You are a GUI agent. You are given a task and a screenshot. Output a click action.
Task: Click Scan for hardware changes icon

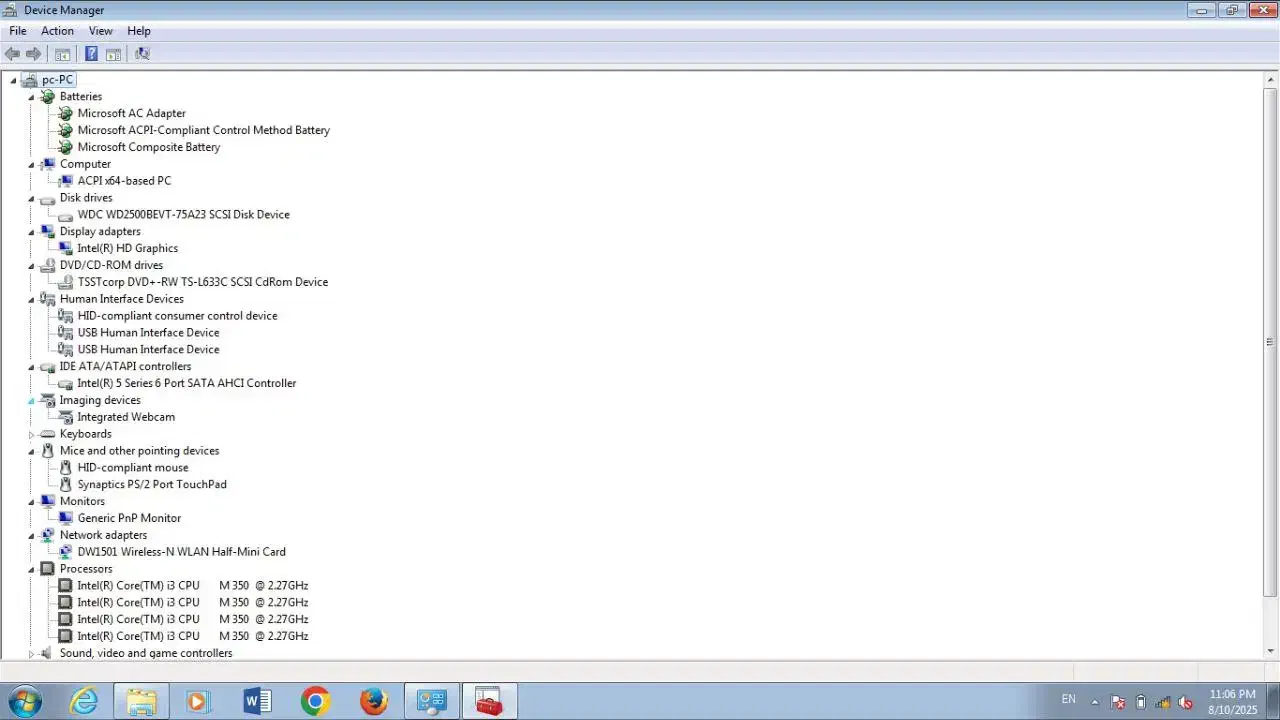(x=142, y=54)
